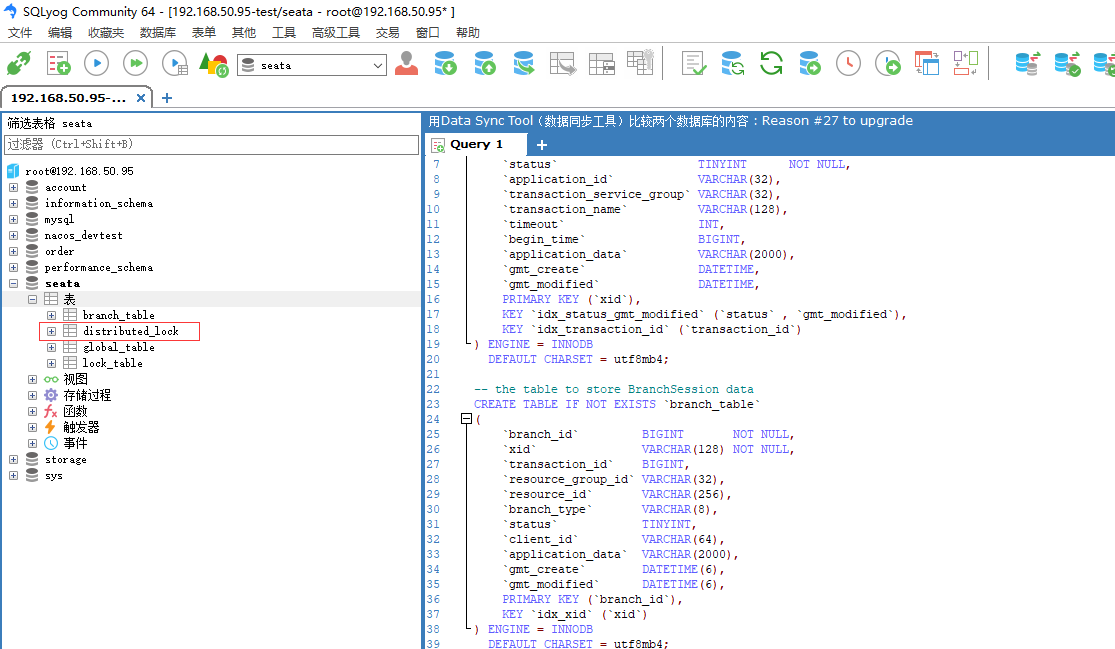
Task: Open the 窗口 menu
Action: point(427,33)
